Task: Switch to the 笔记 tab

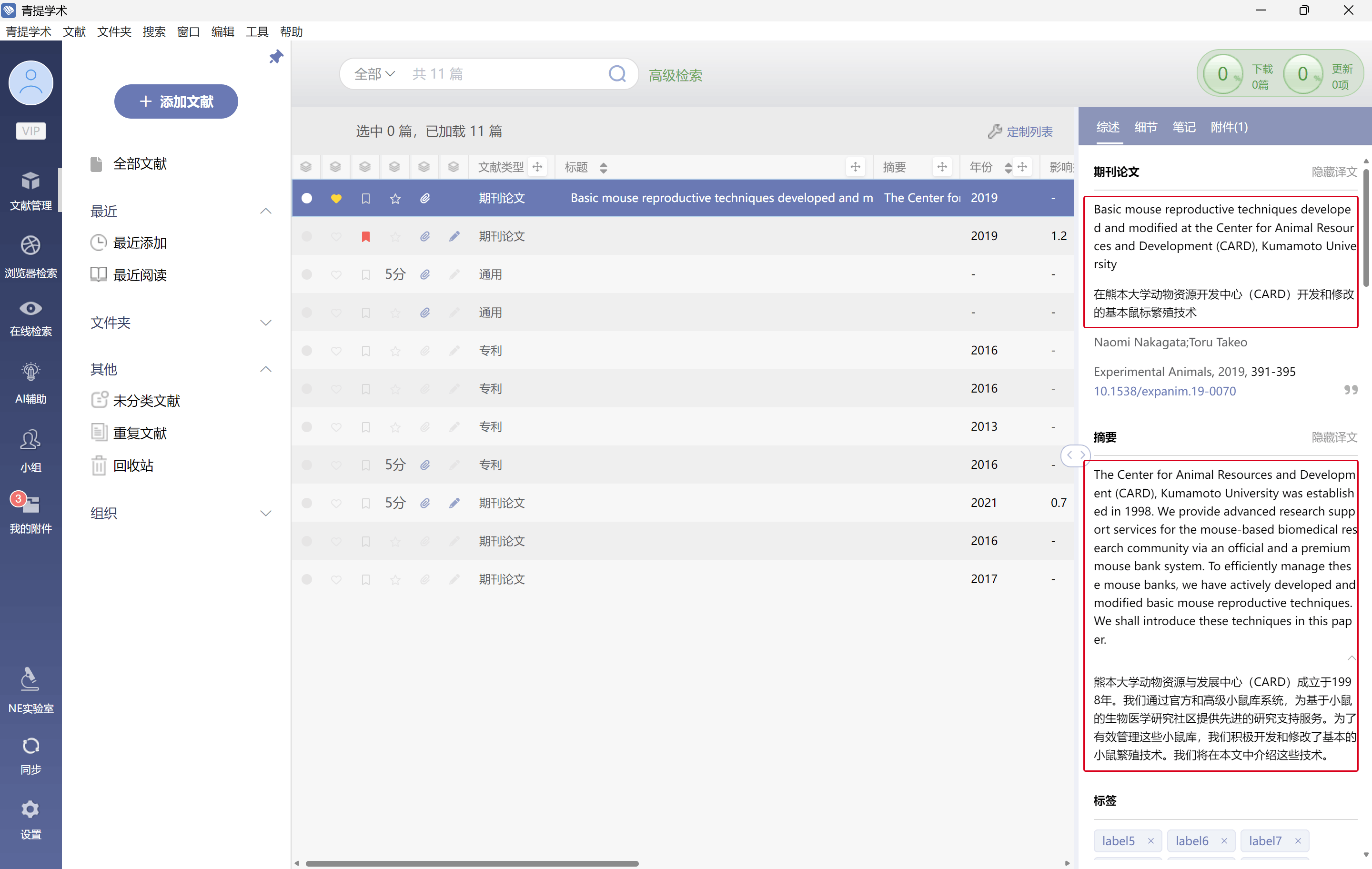Action: click(x=1183, y=127)
